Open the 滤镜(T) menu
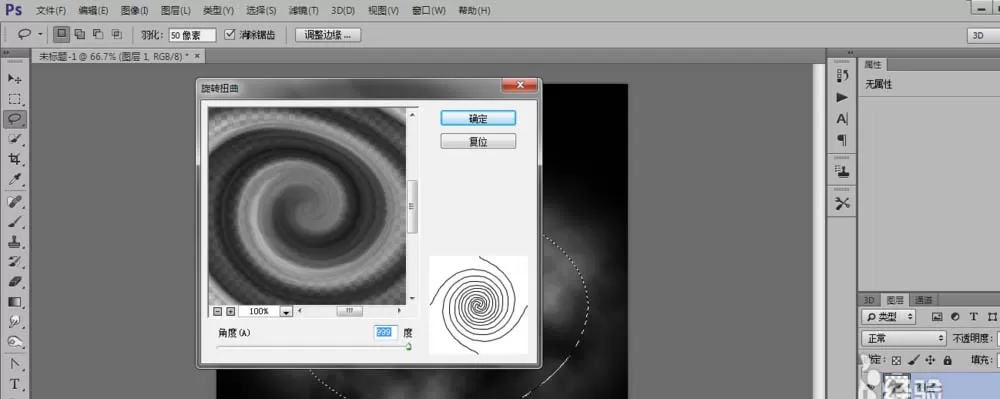 (304, 10)
